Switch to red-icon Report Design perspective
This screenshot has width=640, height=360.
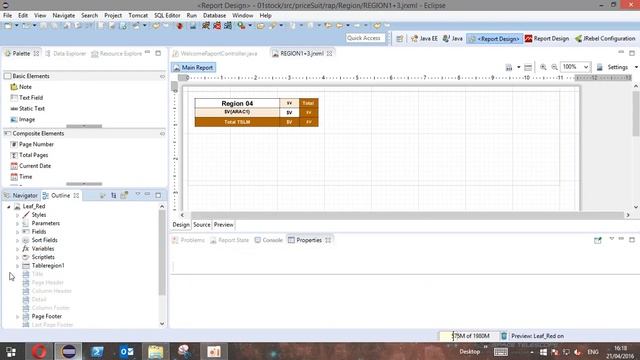click(547, 38)
